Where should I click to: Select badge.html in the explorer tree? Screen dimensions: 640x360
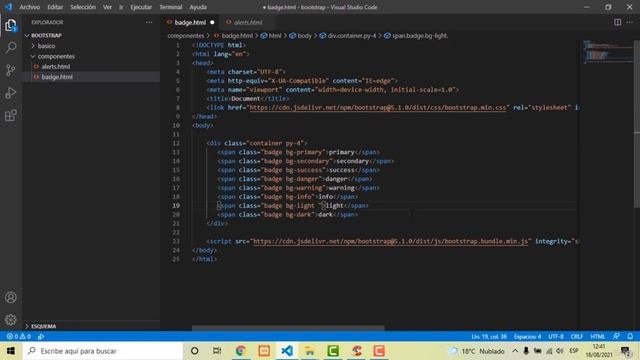[x=57, y=77]
